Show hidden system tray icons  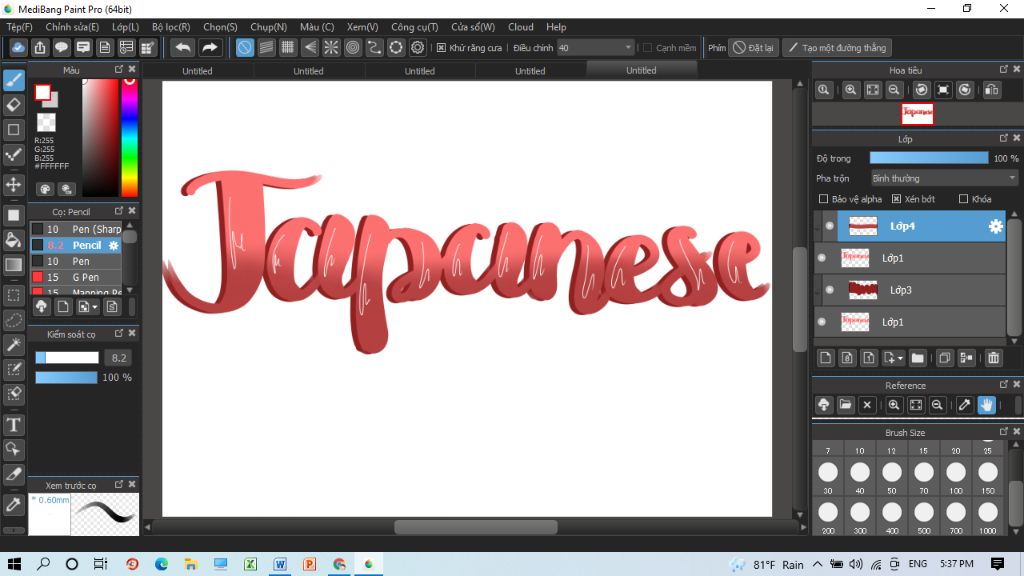click(x=818, y=564)
